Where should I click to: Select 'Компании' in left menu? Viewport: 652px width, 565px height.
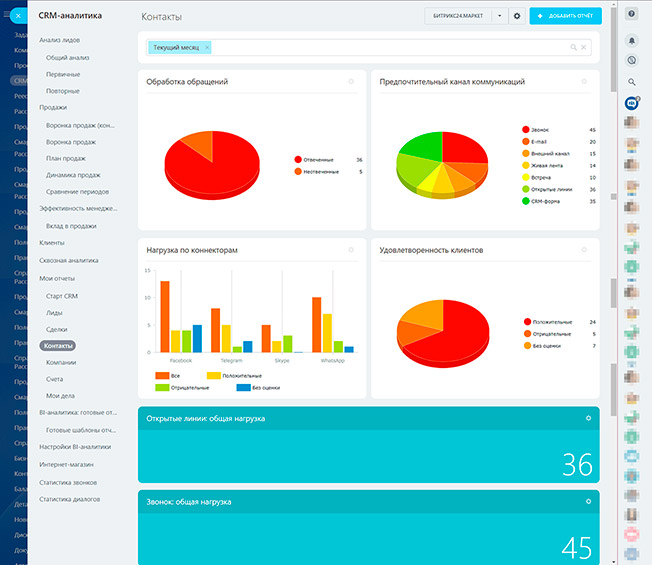click(61, 362)
